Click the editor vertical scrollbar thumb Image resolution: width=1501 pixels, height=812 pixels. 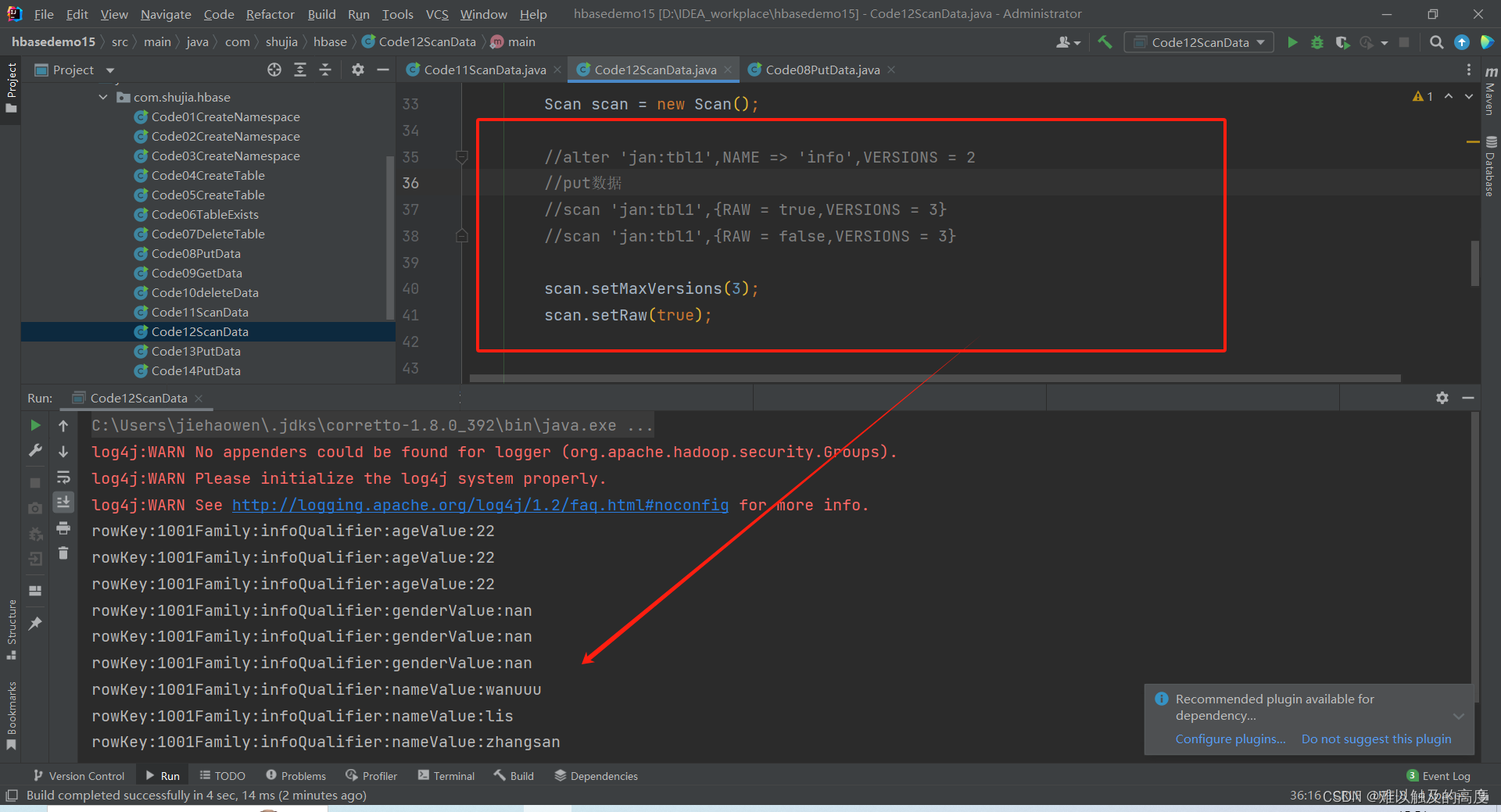click(x=1474, y=263)
